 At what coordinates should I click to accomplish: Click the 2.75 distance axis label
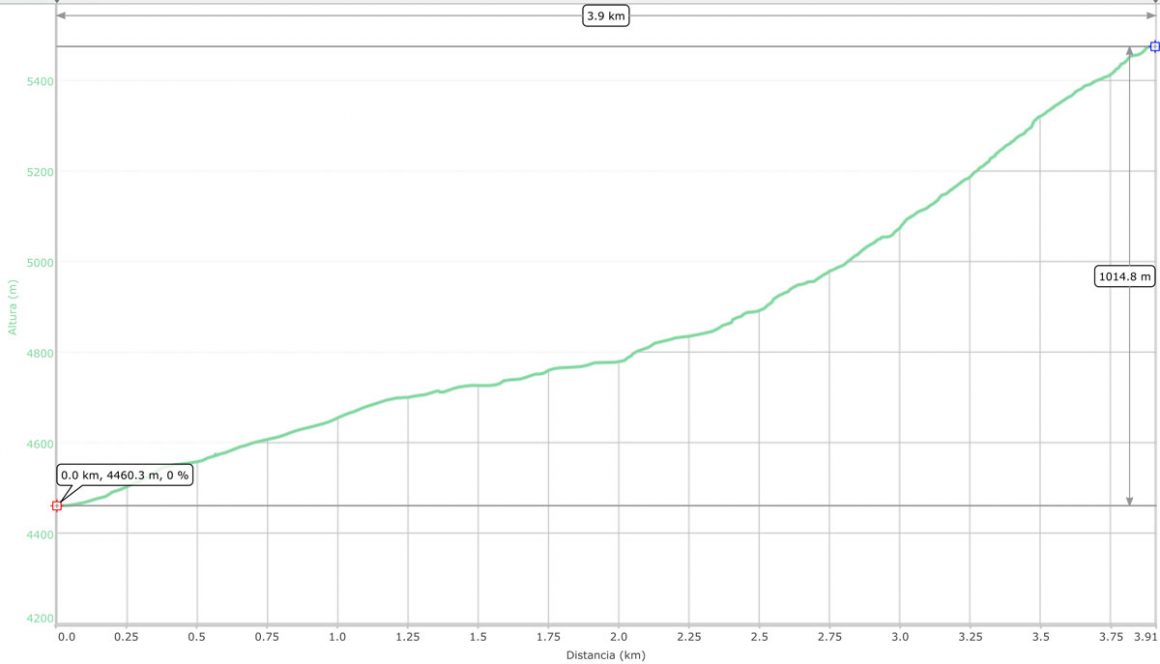(829, 637)
